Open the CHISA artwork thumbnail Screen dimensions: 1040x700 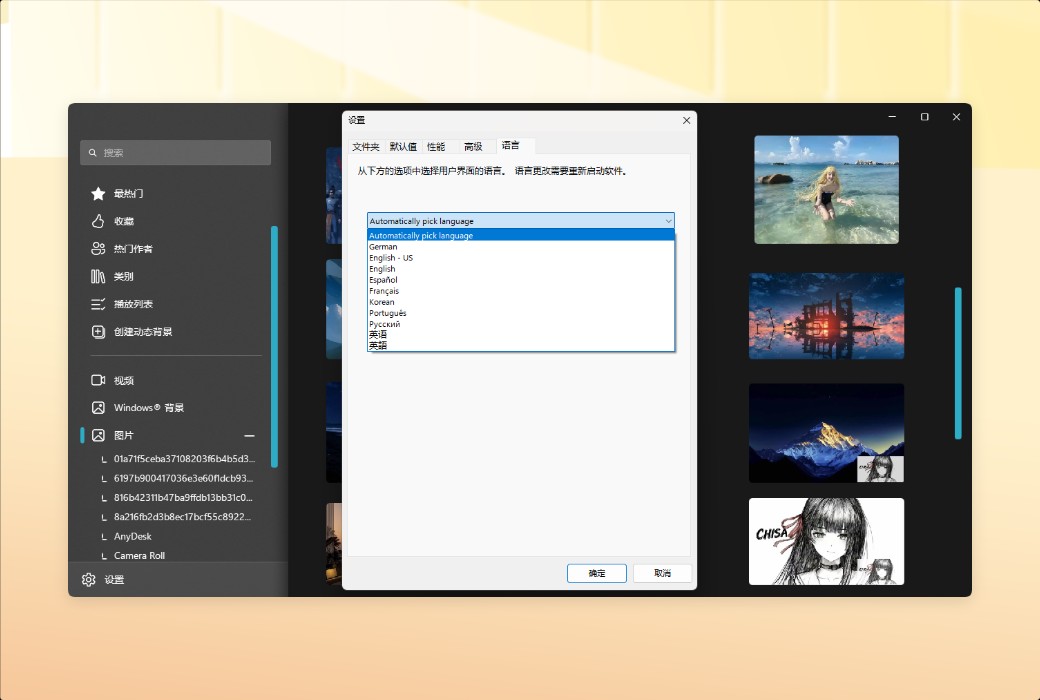826,541
